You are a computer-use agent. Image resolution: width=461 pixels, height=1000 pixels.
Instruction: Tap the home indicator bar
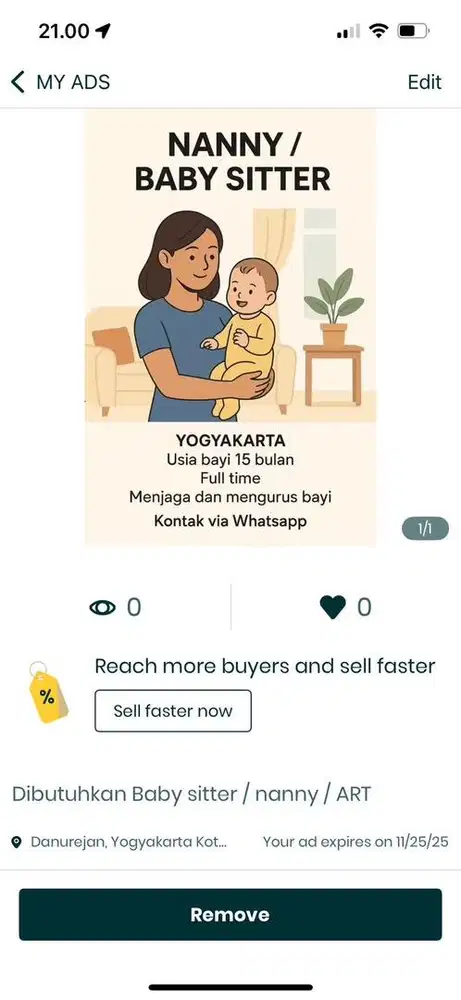pos(231,987)
